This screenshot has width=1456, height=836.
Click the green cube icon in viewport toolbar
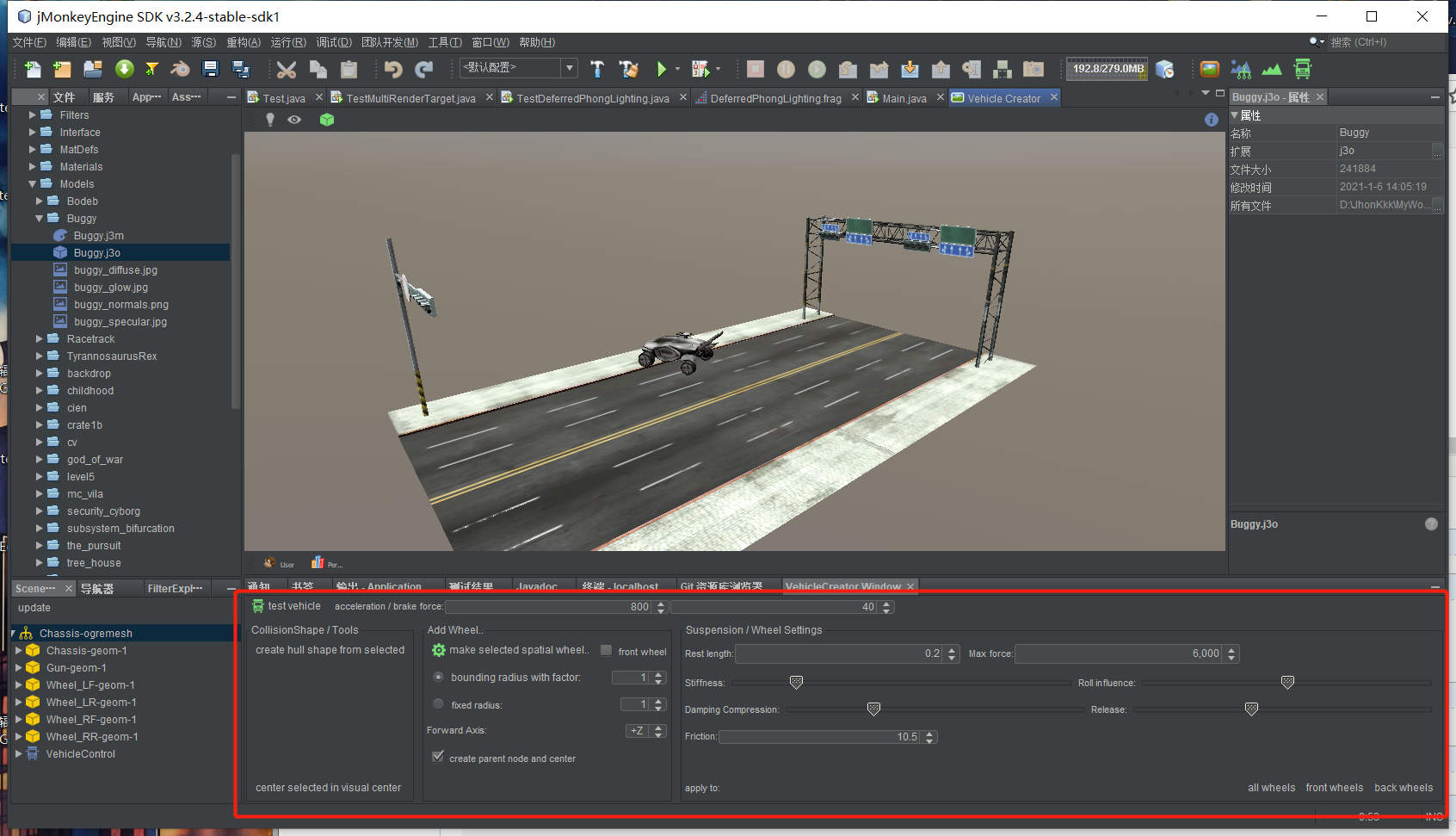tap(327, 120)
